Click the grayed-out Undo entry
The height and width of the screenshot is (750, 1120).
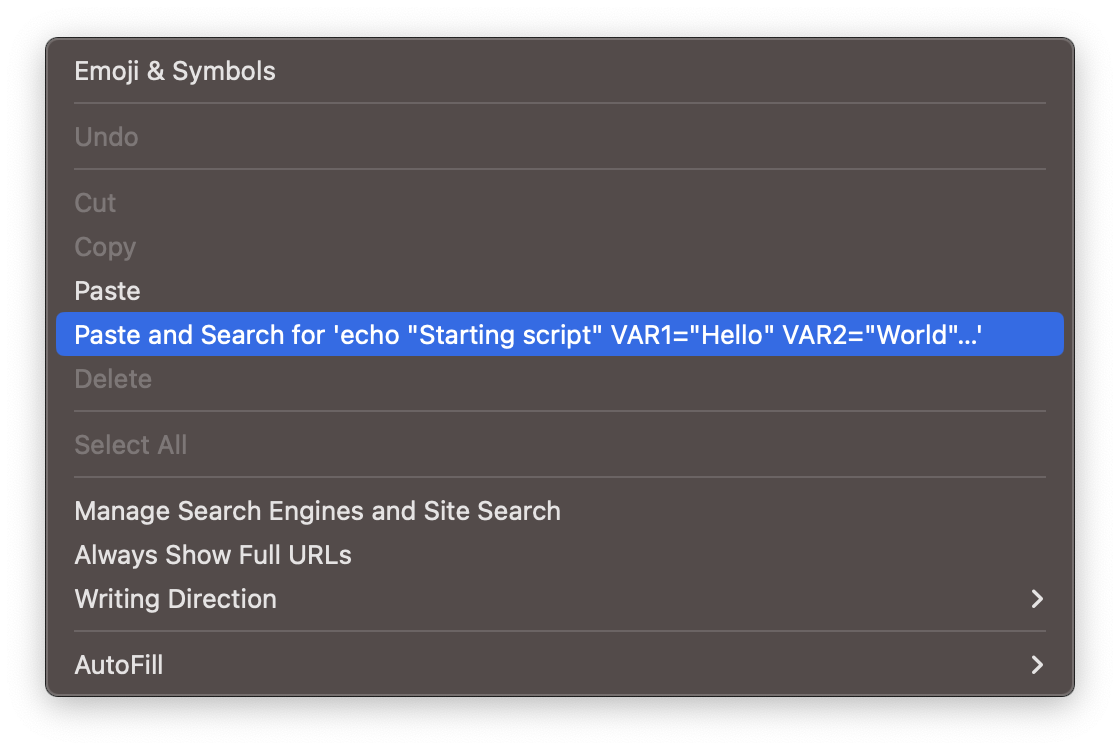coord(106,137)
